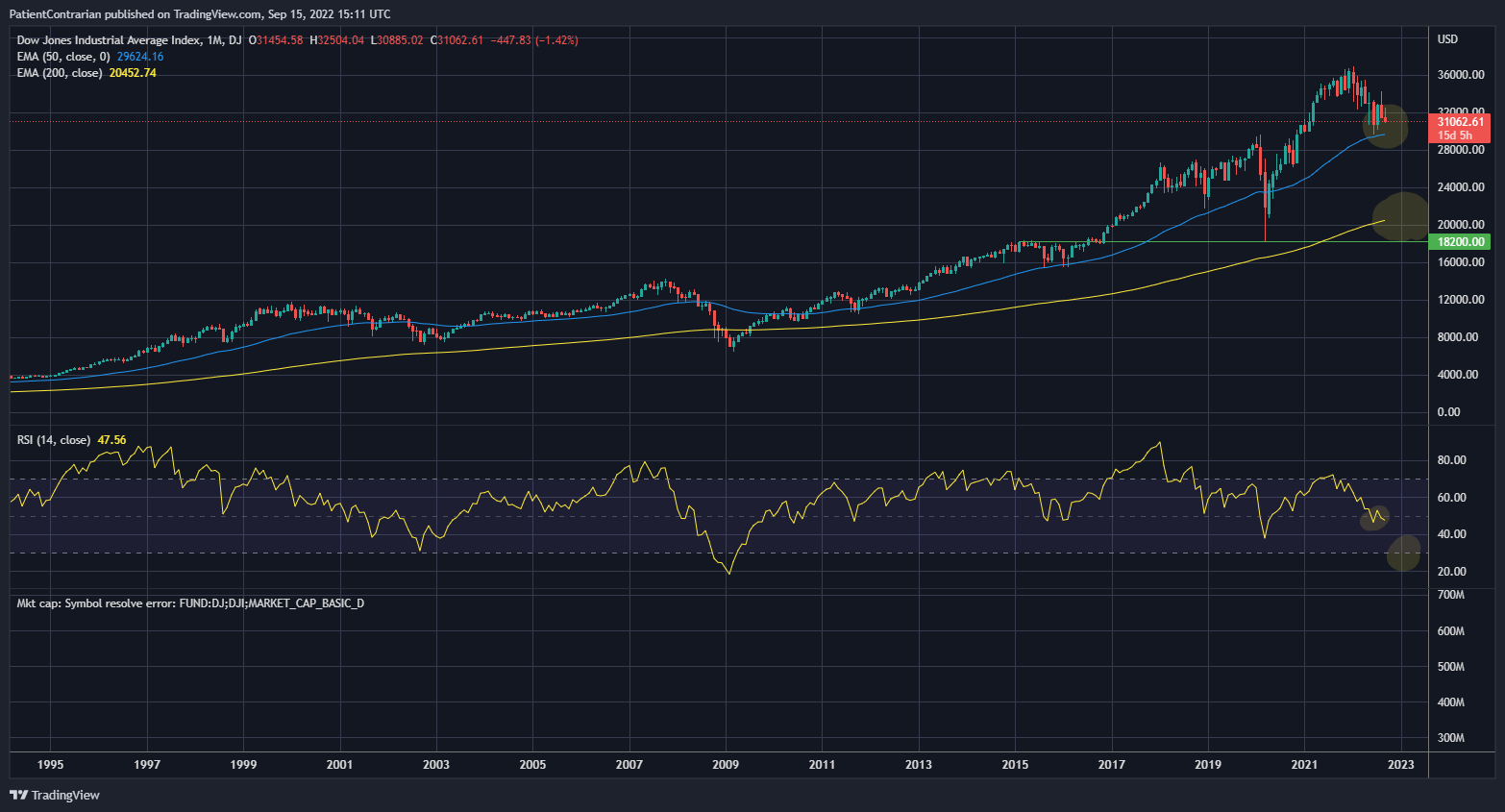Click the close price value C31062.61
The image size is (1505, 812).
(456, 40)
